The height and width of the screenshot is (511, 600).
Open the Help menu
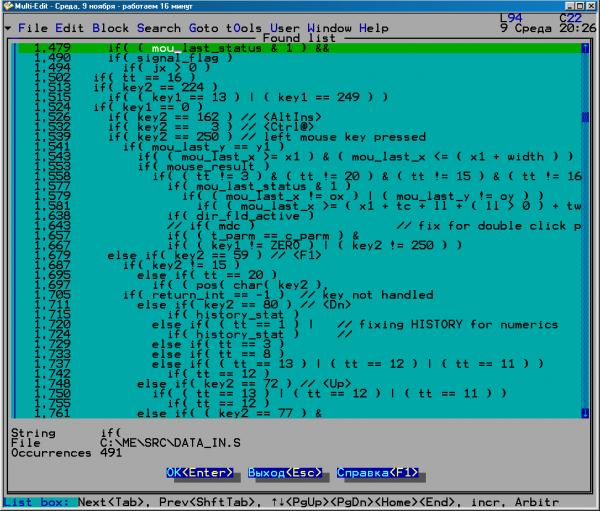pos(374,28)
